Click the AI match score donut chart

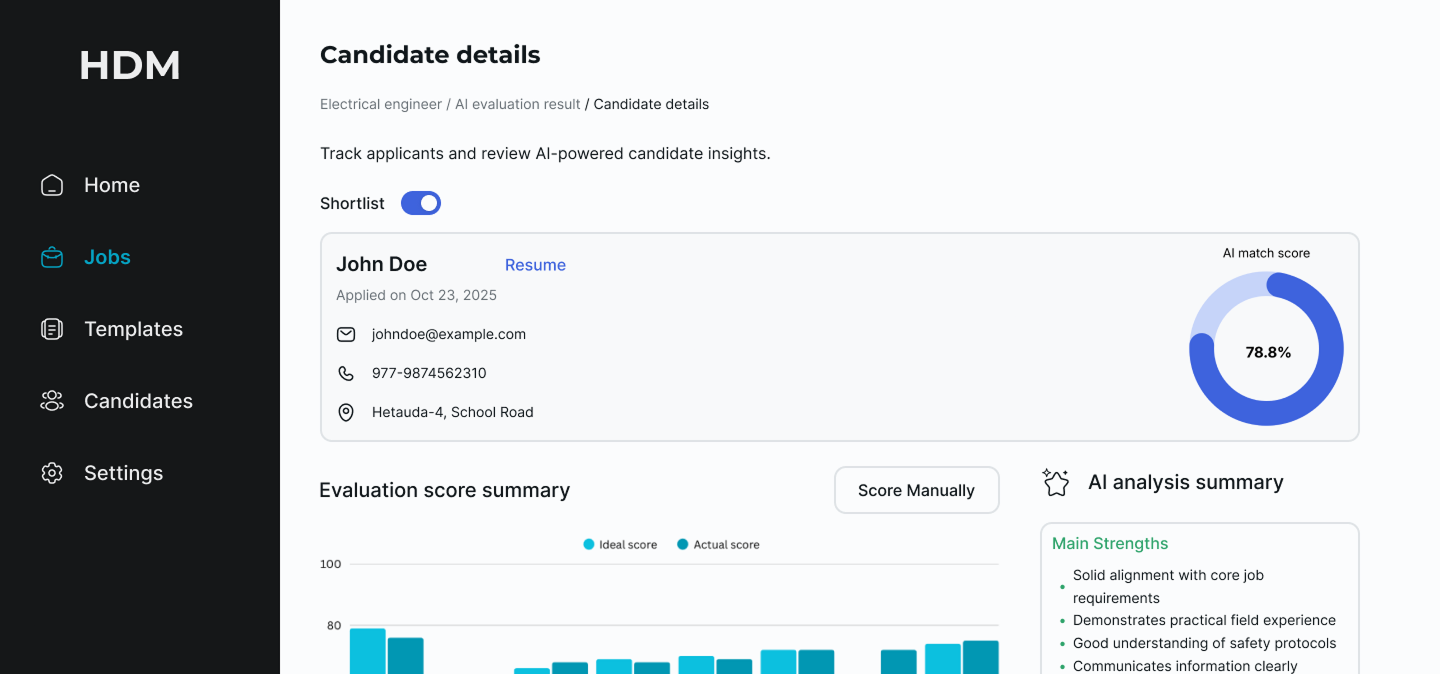[1266, 350]
